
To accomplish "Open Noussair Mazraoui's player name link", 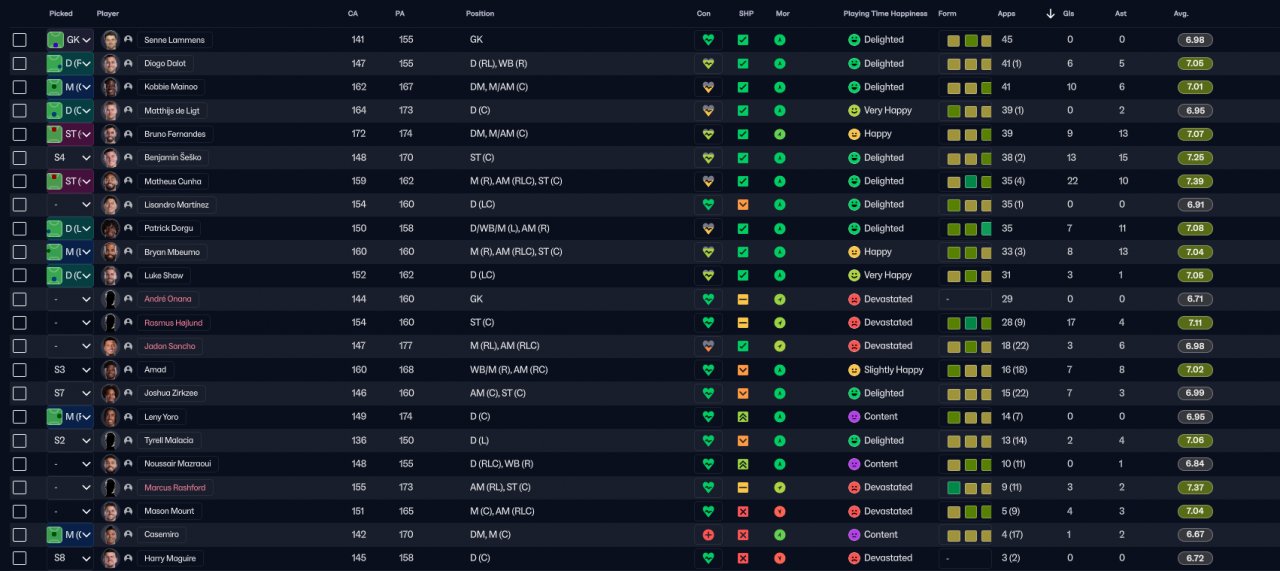I will (178, 464).
